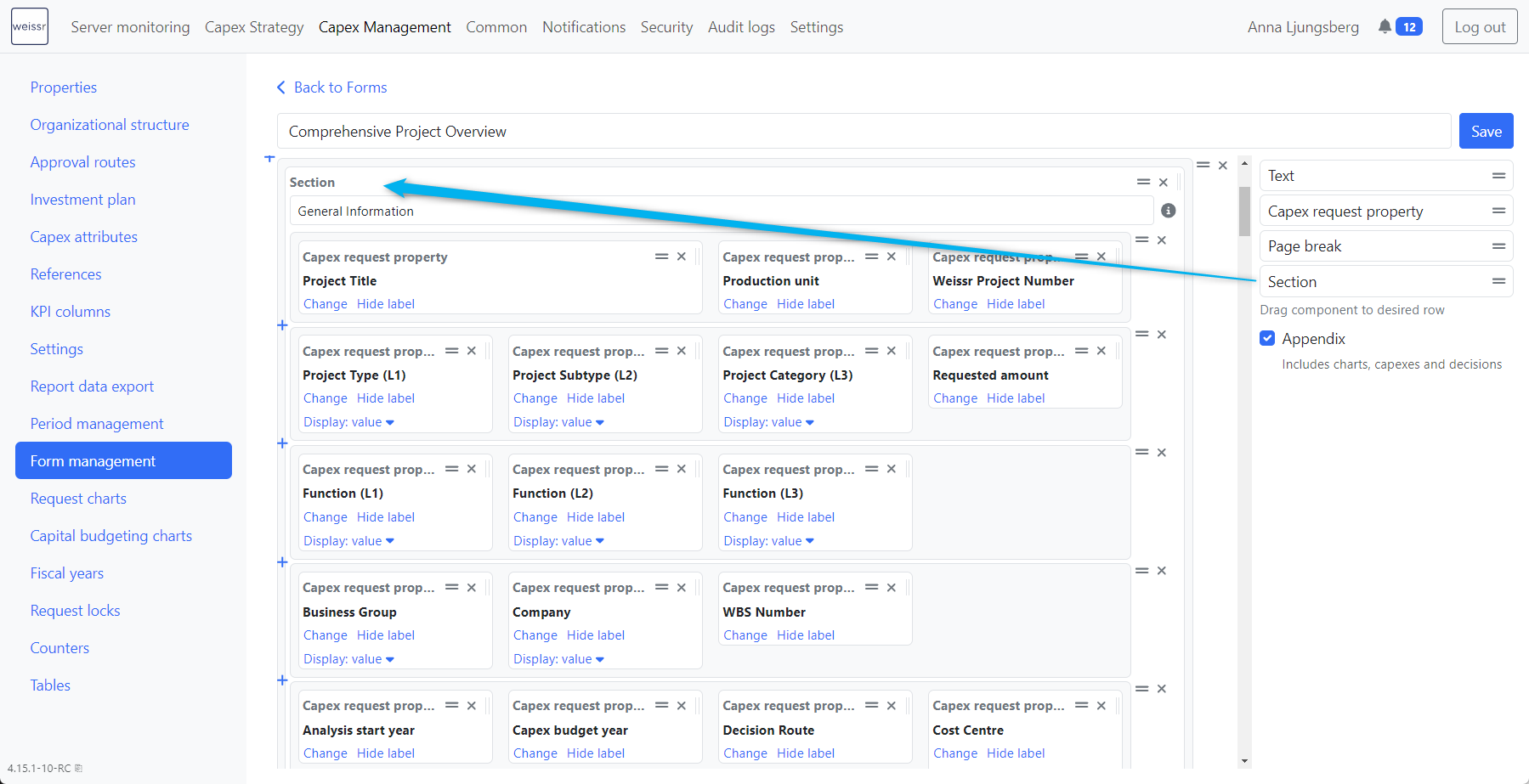Hide label for Weissr Project Number
Viewport: 1529px width, 784px height.
(x=1016, y=304)
